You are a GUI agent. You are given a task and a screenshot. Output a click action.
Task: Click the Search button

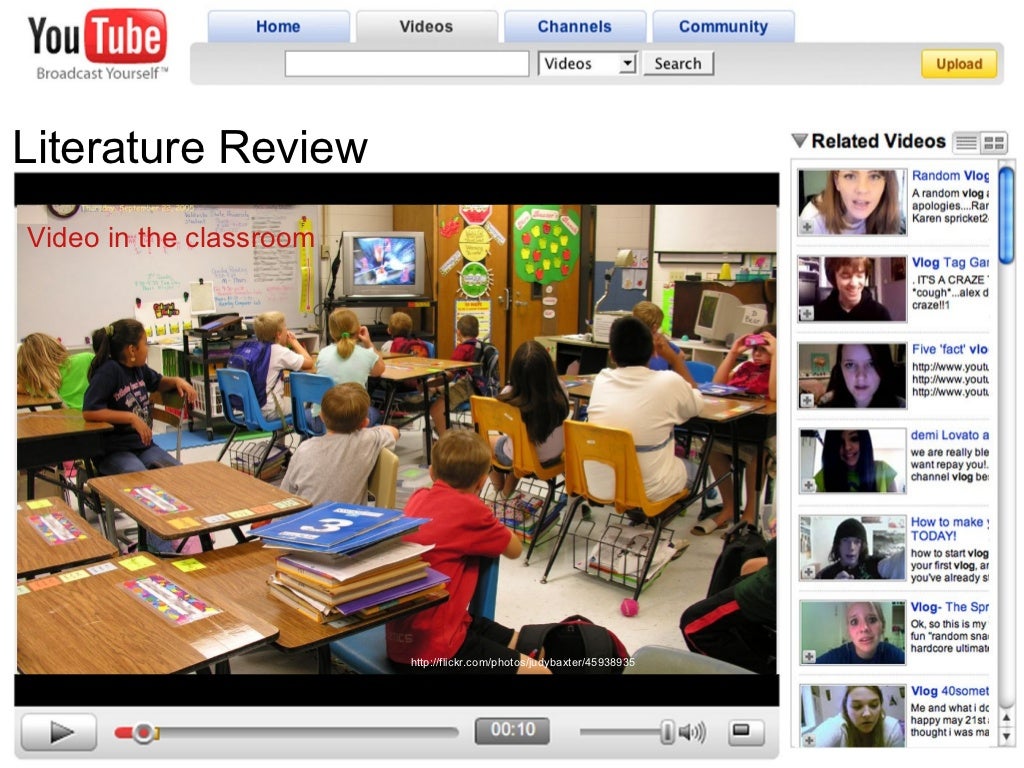(x=678, y=63)
